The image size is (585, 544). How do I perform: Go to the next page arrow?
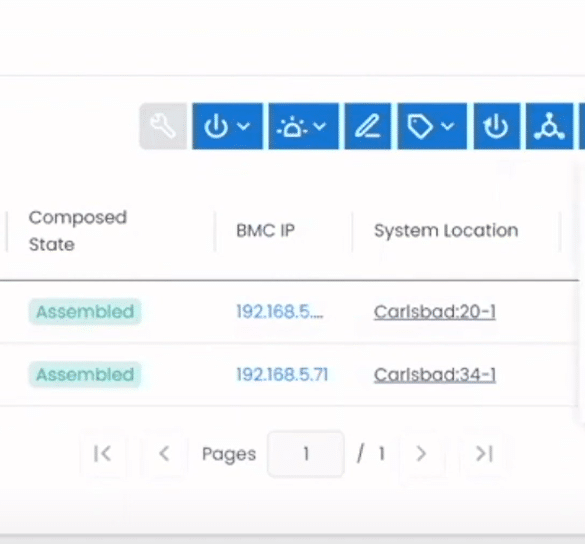[421, 454]
